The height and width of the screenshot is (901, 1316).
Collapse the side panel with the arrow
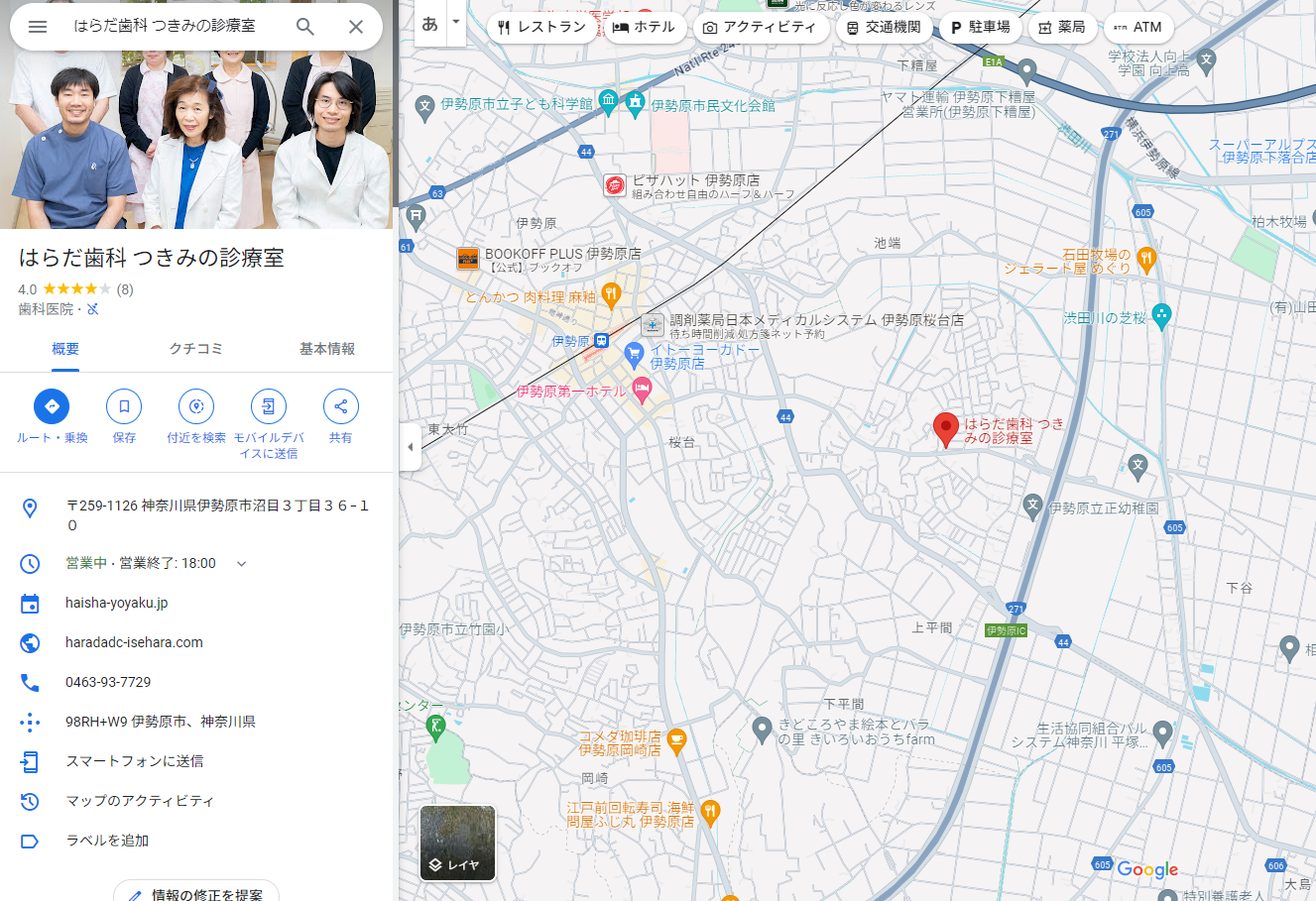click(410, 447)
